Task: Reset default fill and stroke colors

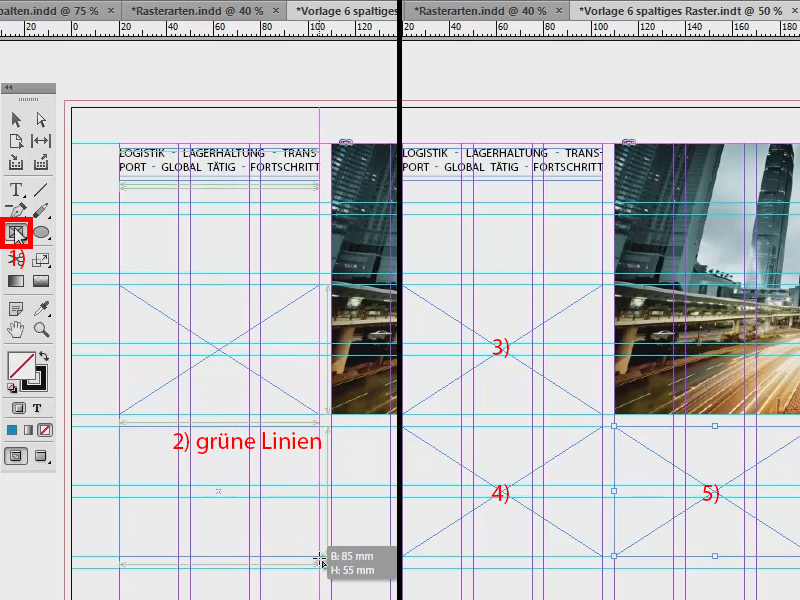Action: click(x=10, y=387)
